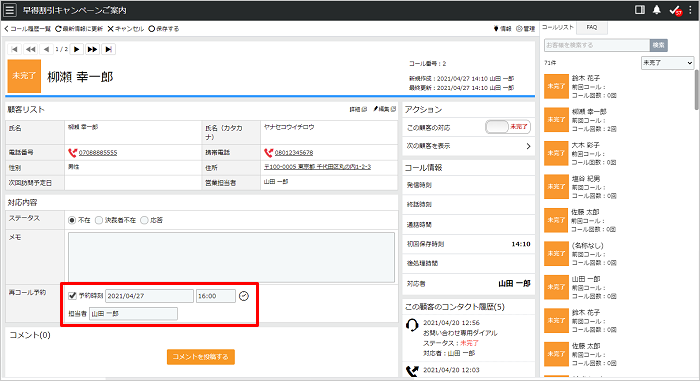Screen dimensions: 700x381
Task: Open notifications bell
Action: (657, 10)
